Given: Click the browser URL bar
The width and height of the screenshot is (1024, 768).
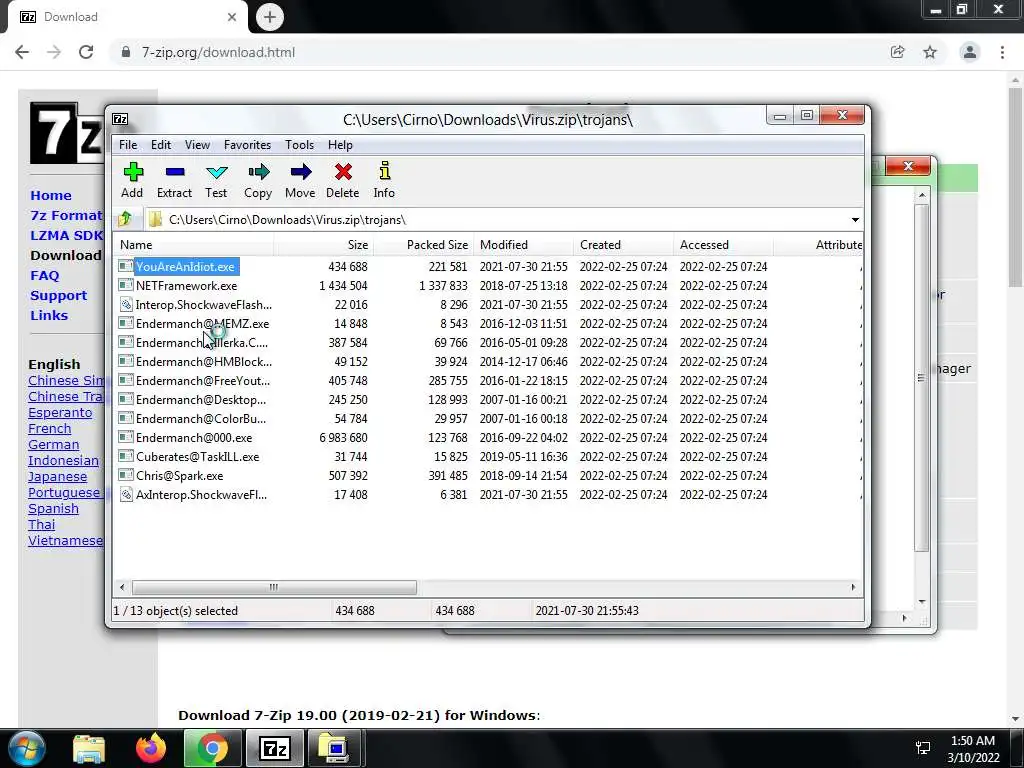Looking at the screenshot, I should (496, 52).
